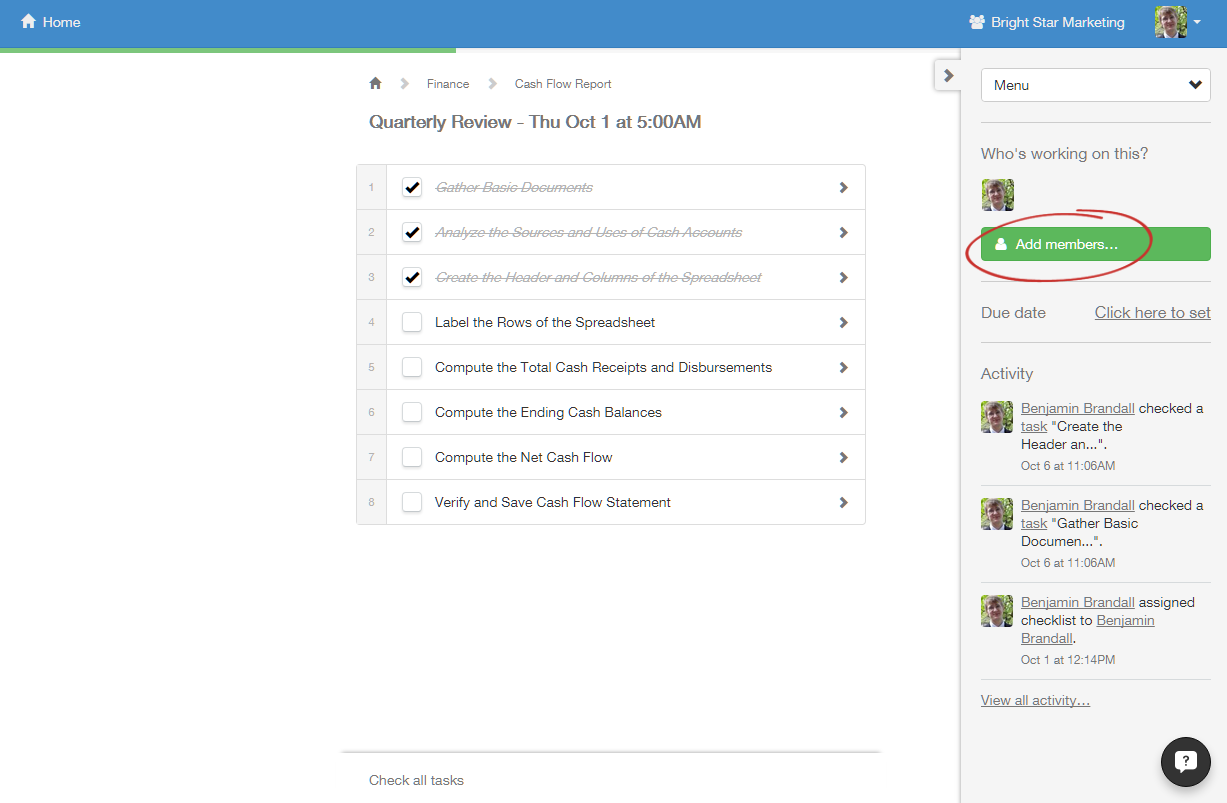This screenshot has height=803, width=1227.
Task: Navigate to Finance in the breadcrumb
Action: (447, 84)
